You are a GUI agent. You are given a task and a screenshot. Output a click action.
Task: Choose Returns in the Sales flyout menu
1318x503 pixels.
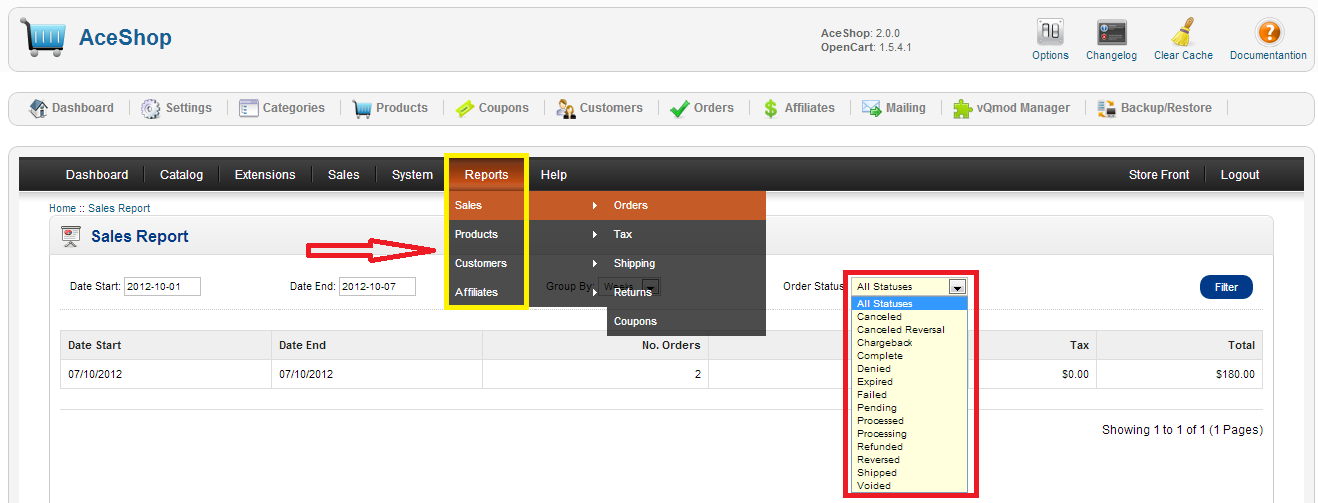point(686,292)
